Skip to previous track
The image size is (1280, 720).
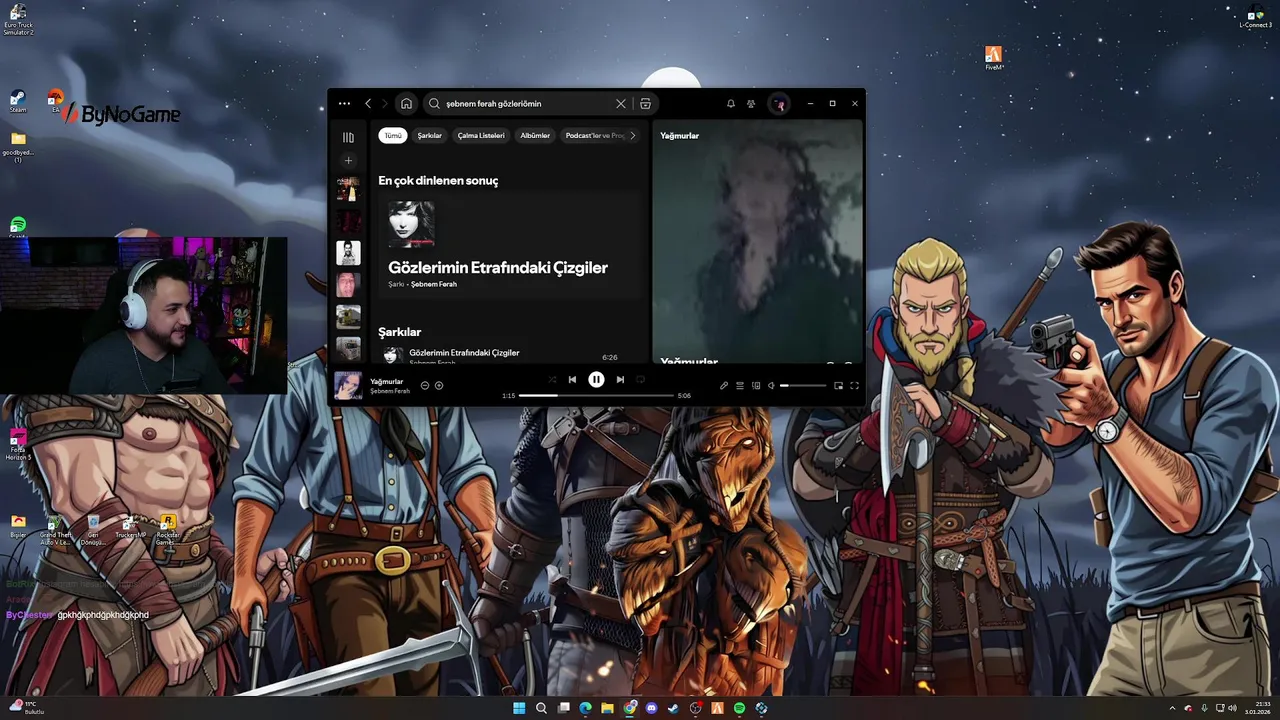click(x=572, y=379)
